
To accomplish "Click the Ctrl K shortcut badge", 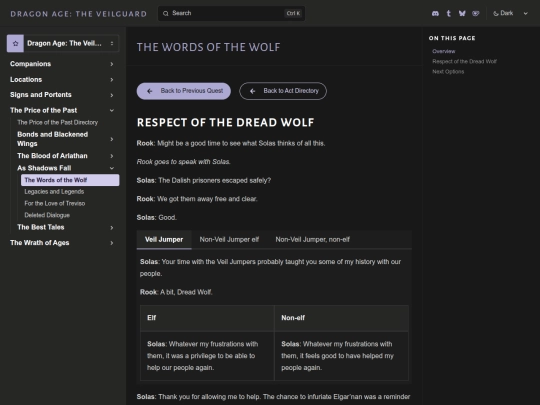I will click(293, 13).
